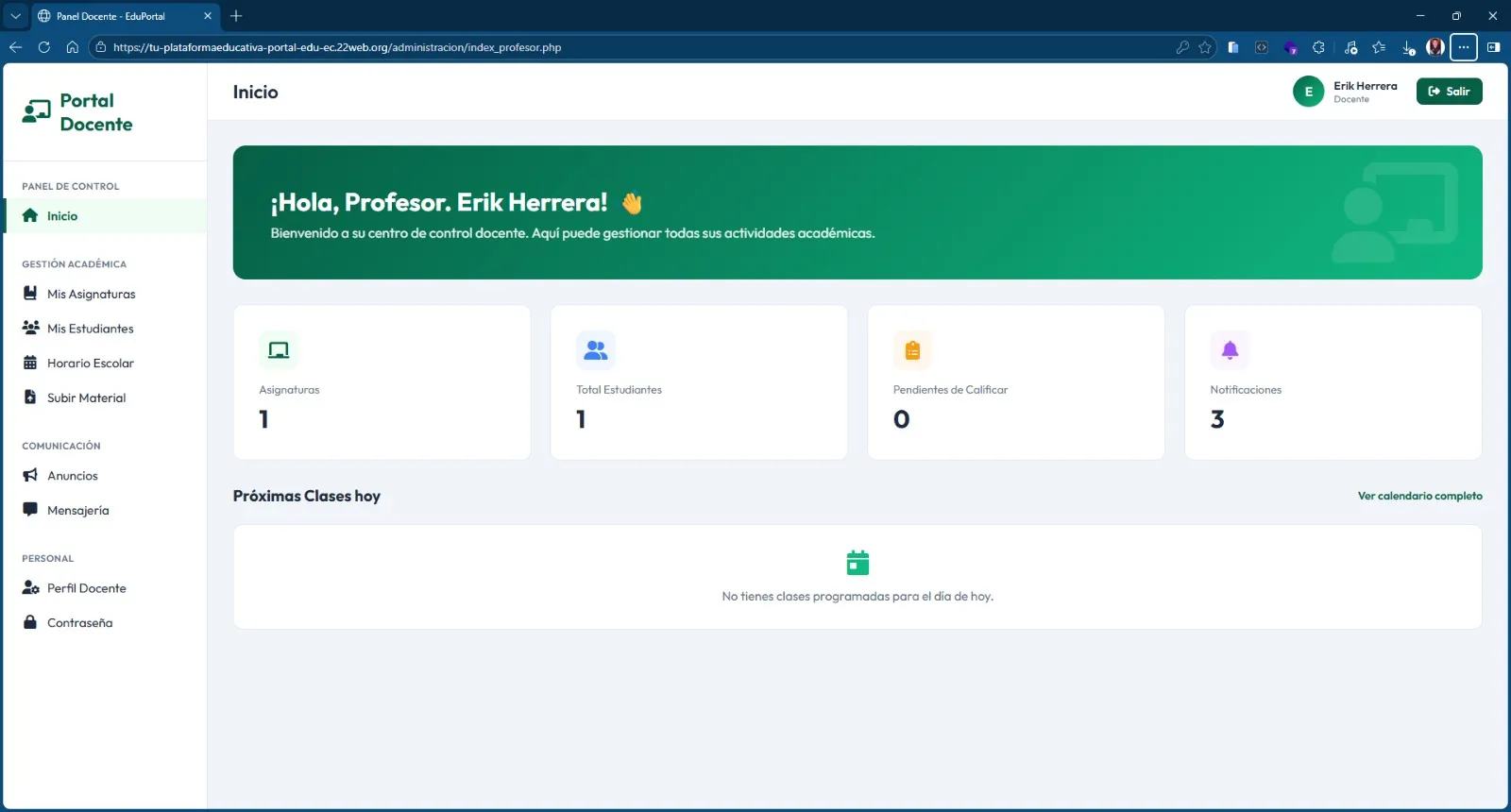Viewport: 1511px width, 812px height.
Task: Click the Anuncios megaphone icon
Action: tap(30, 476)
